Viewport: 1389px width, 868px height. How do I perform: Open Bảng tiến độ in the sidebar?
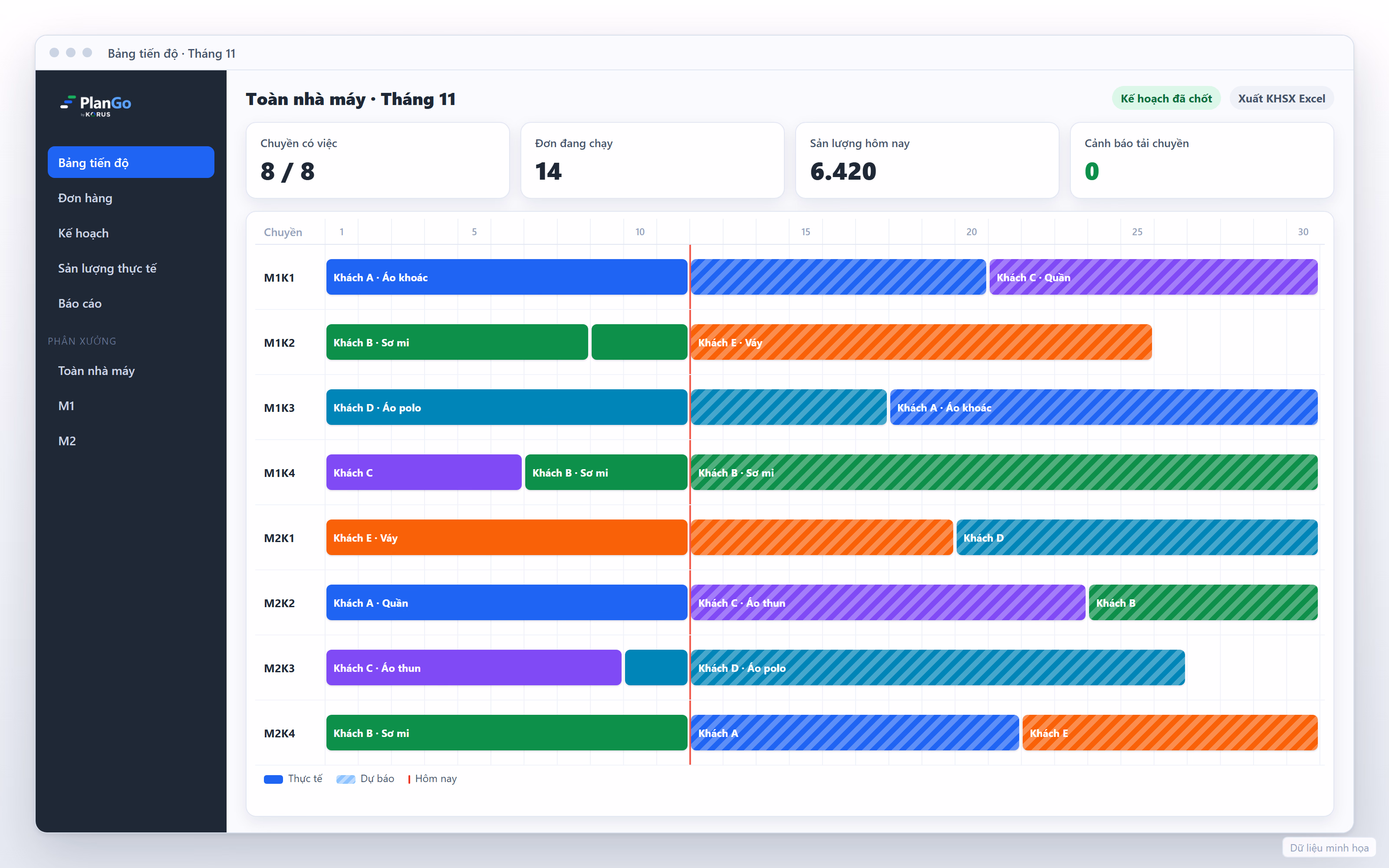pos(131,162)
